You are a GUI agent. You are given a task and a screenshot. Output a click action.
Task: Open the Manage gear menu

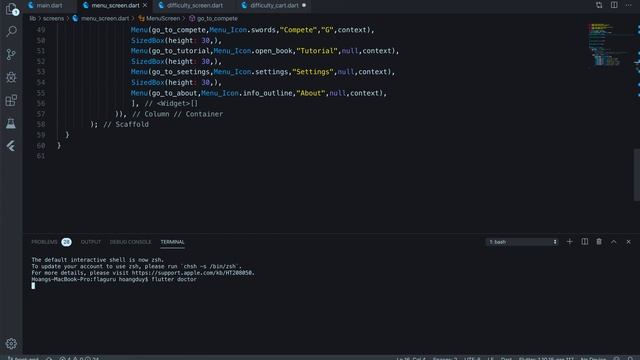coord(11,344)
